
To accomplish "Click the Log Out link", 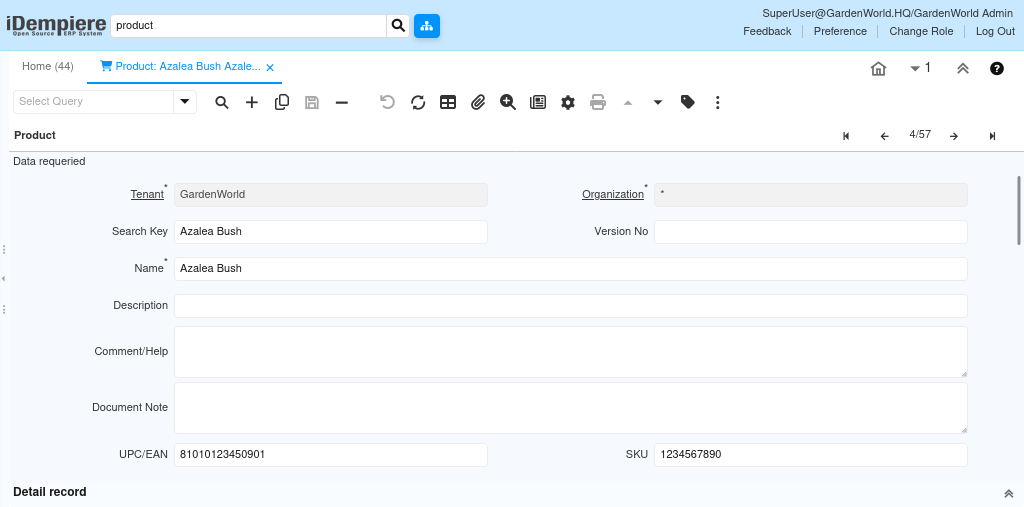I will click(x=995, y=31).
